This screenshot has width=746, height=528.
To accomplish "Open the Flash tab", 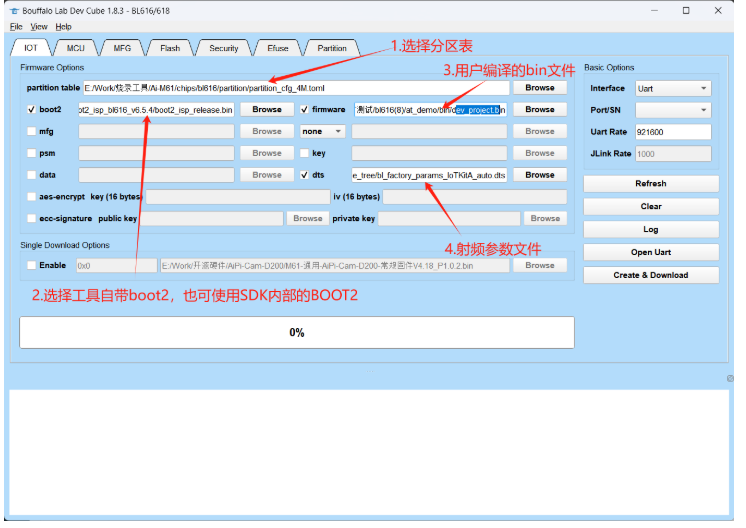I will click(x=170, y=48).
